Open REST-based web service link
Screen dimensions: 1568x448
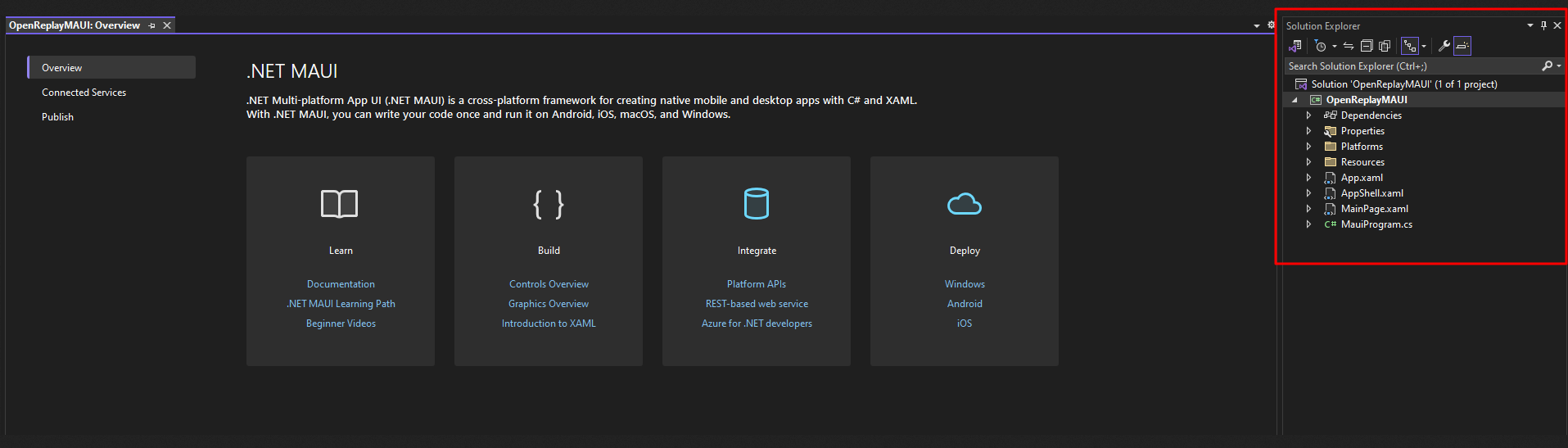click(x=757, y=304)
